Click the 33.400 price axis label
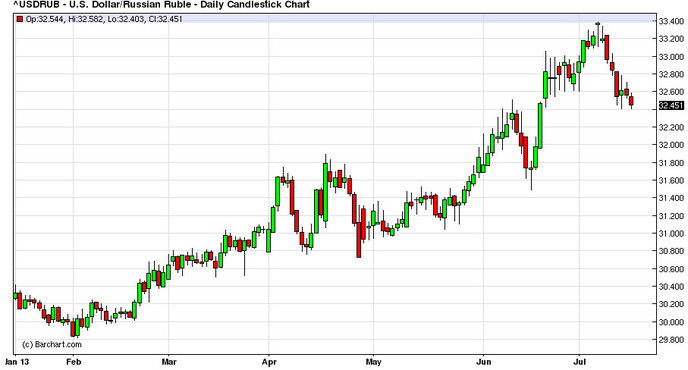The width and height of the screenshot is (688, 370). 671,21
